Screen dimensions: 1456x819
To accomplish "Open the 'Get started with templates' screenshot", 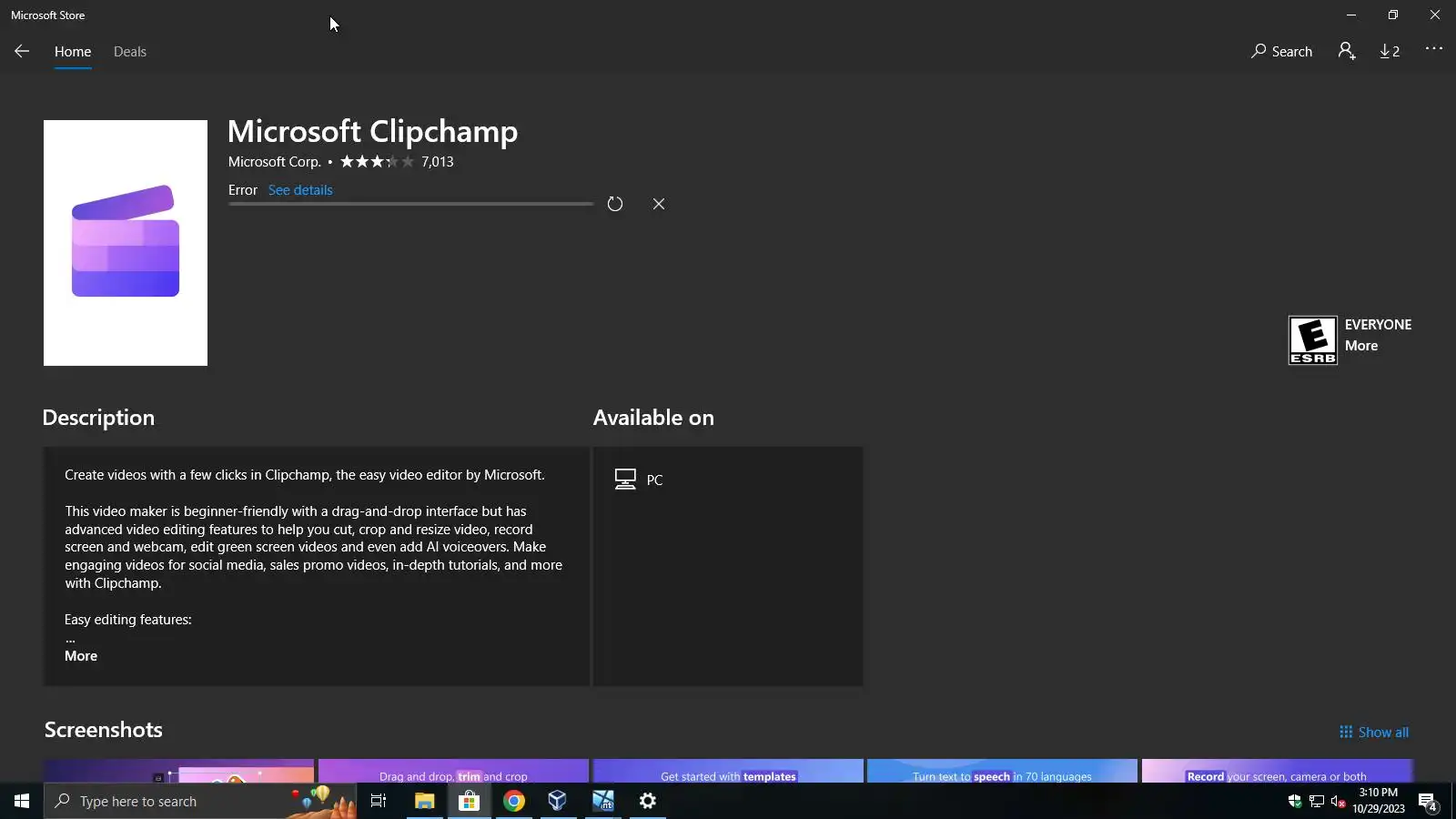I will coord(728,771).
